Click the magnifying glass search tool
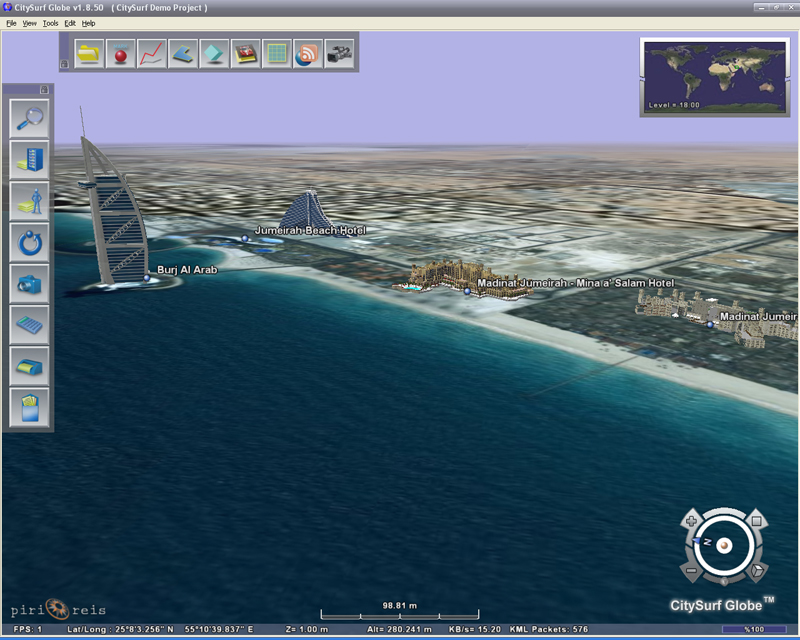 [x=30, y=119]
